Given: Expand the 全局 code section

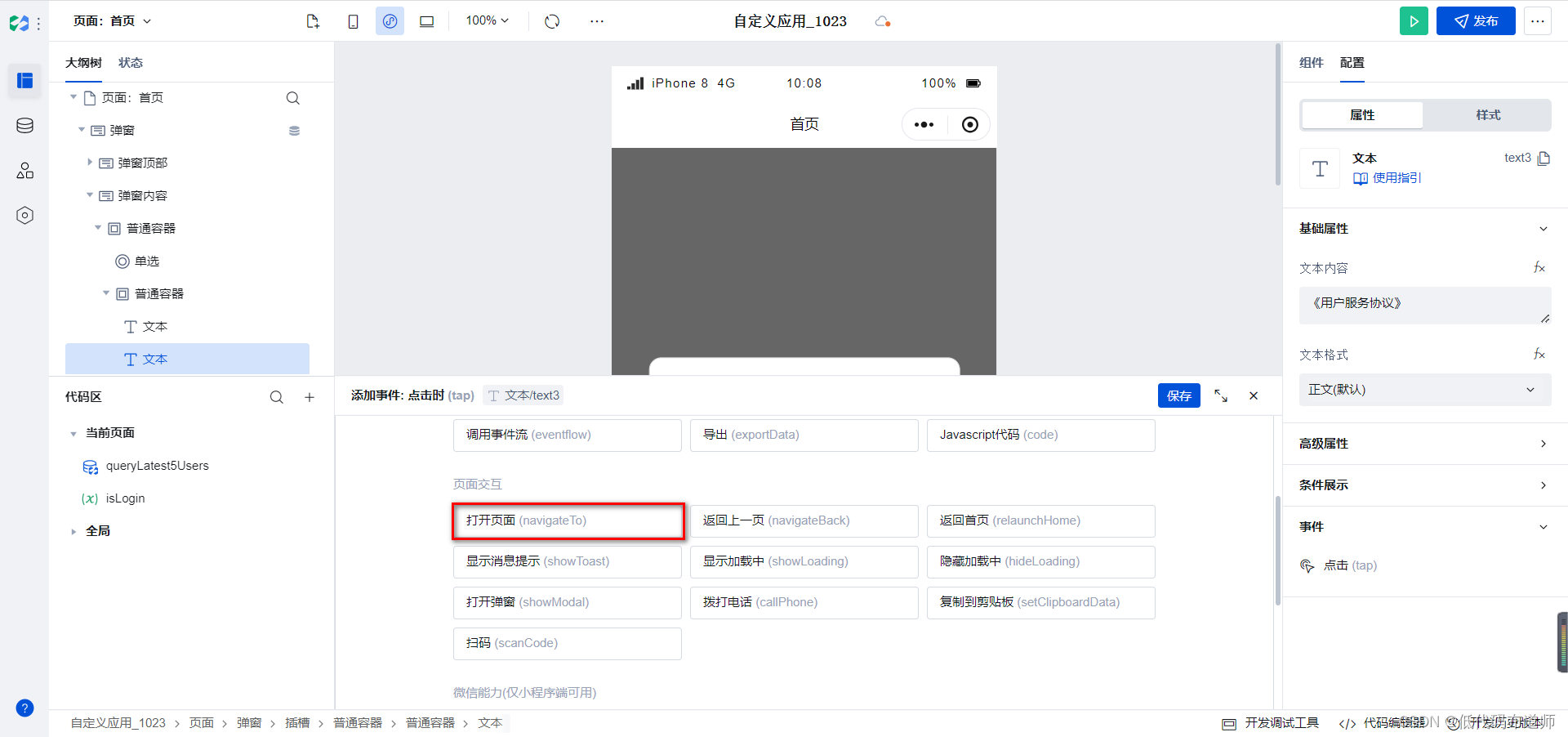Looking at the screenshot, I should pos(73,532).
